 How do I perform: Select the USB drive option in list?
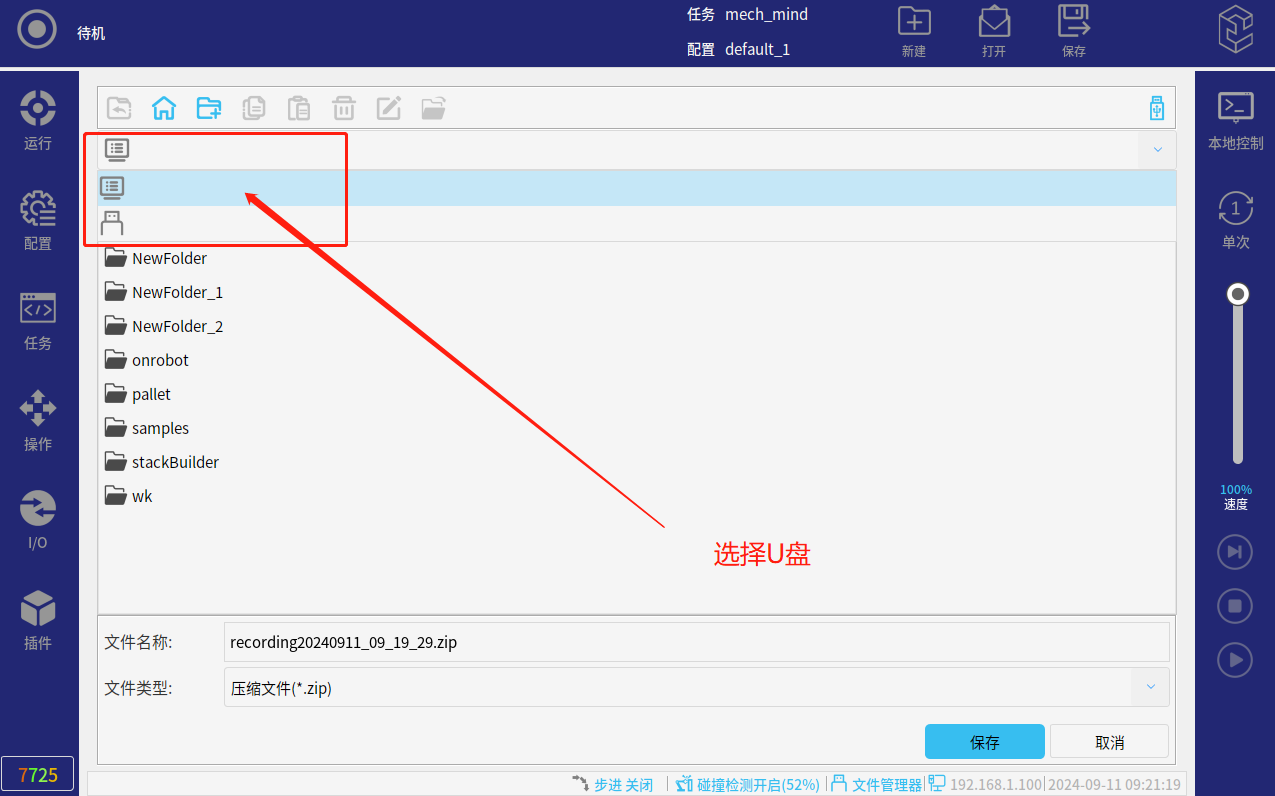(112, 223)
